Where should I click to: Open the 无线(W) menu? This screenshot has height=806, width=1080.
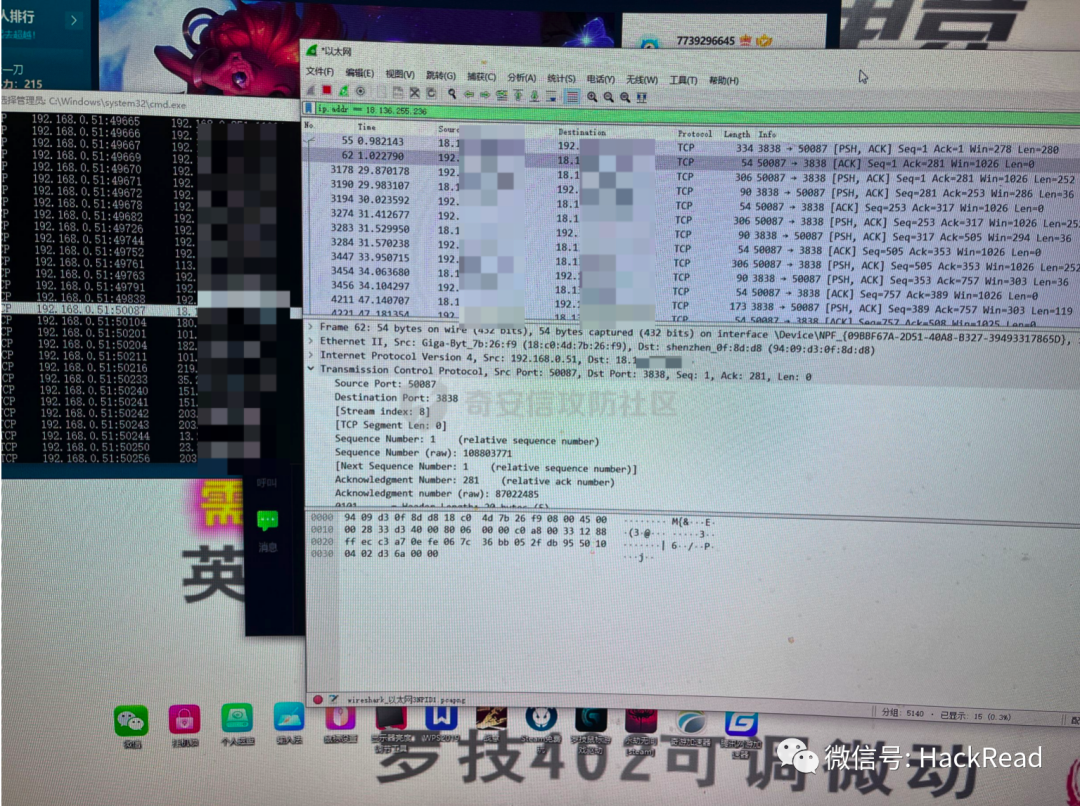(x=642, y=79)
